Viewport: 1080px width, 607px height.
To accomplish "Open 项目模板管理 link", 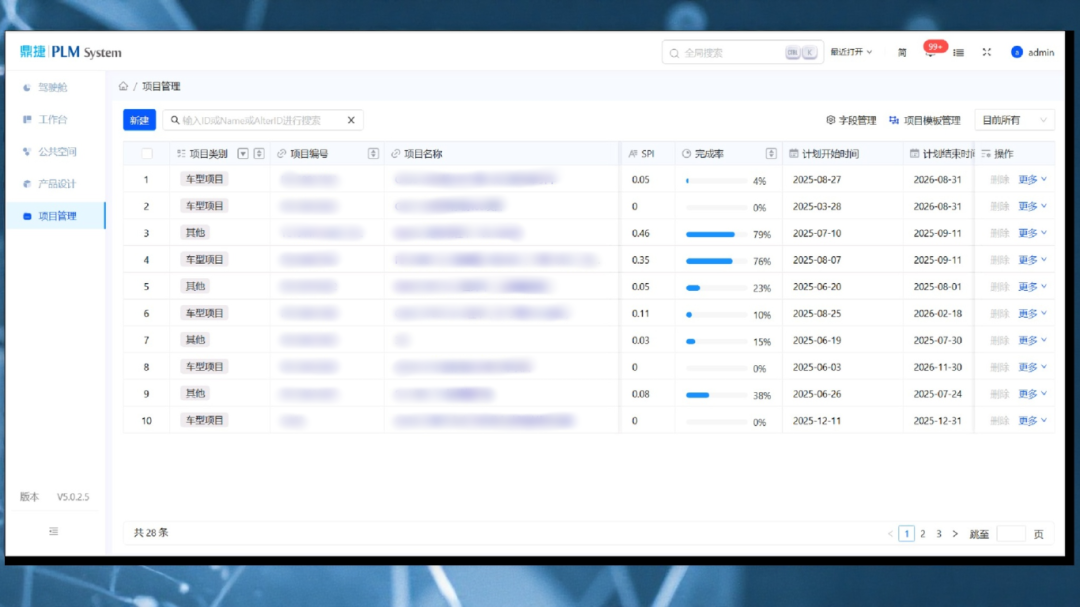I will click(x=924, y=120).
